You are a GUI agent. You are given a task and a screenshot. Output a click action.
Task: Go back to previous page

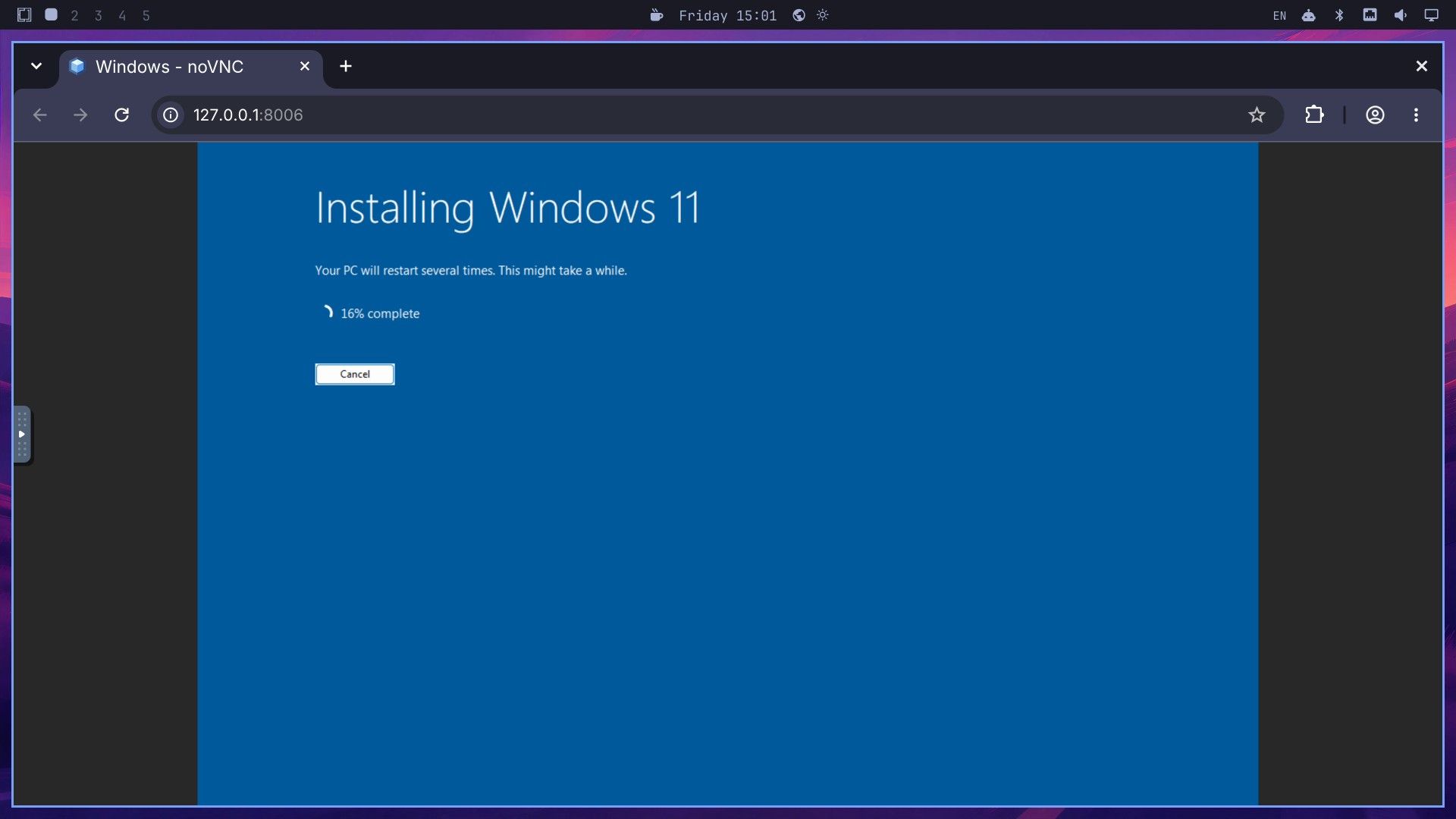click(40, 115)
